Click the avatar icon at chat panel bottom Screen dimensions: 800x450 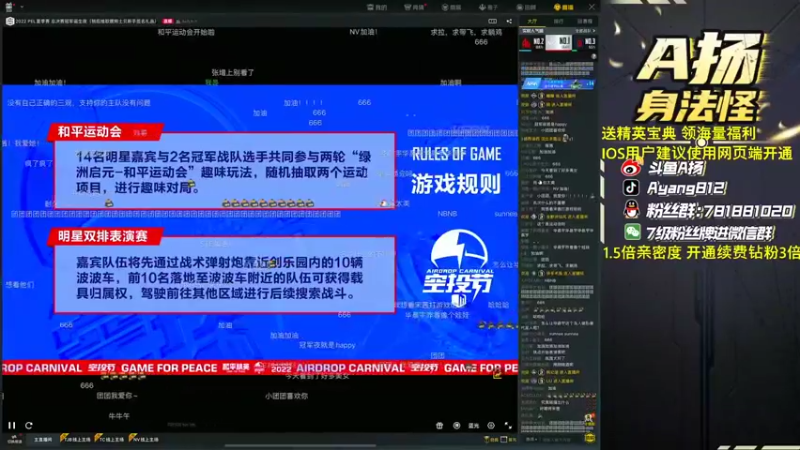click(589, 419)
